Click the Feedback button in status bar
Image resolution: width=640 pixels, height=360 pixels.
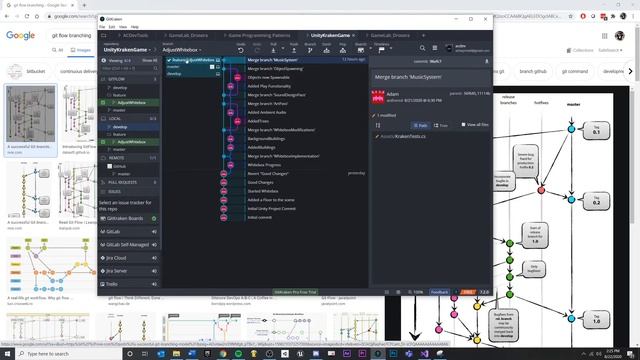click(439, 292)
